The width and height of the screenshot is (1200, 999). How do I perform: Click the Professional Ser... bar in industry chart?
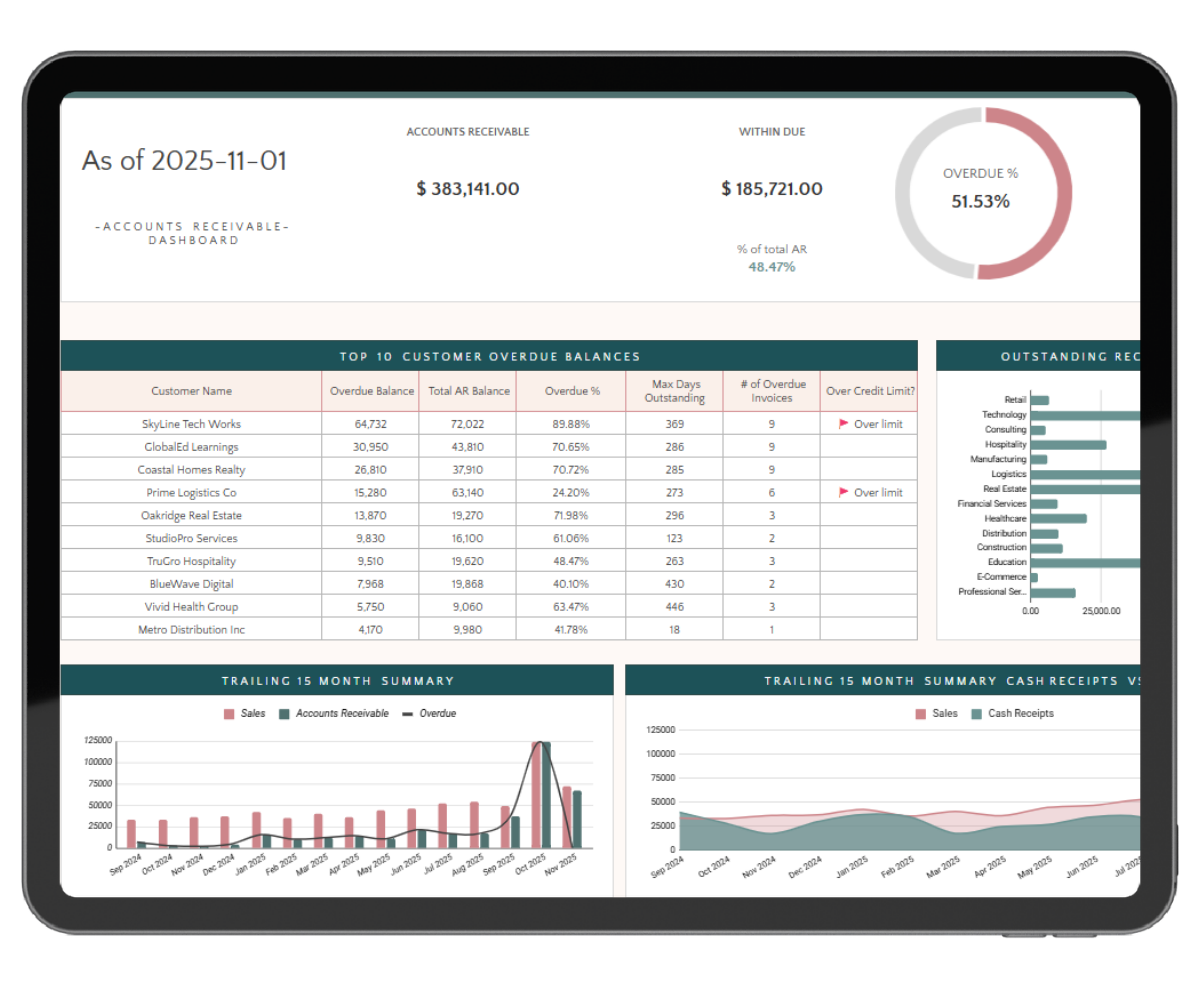[x=1053, y=592]
